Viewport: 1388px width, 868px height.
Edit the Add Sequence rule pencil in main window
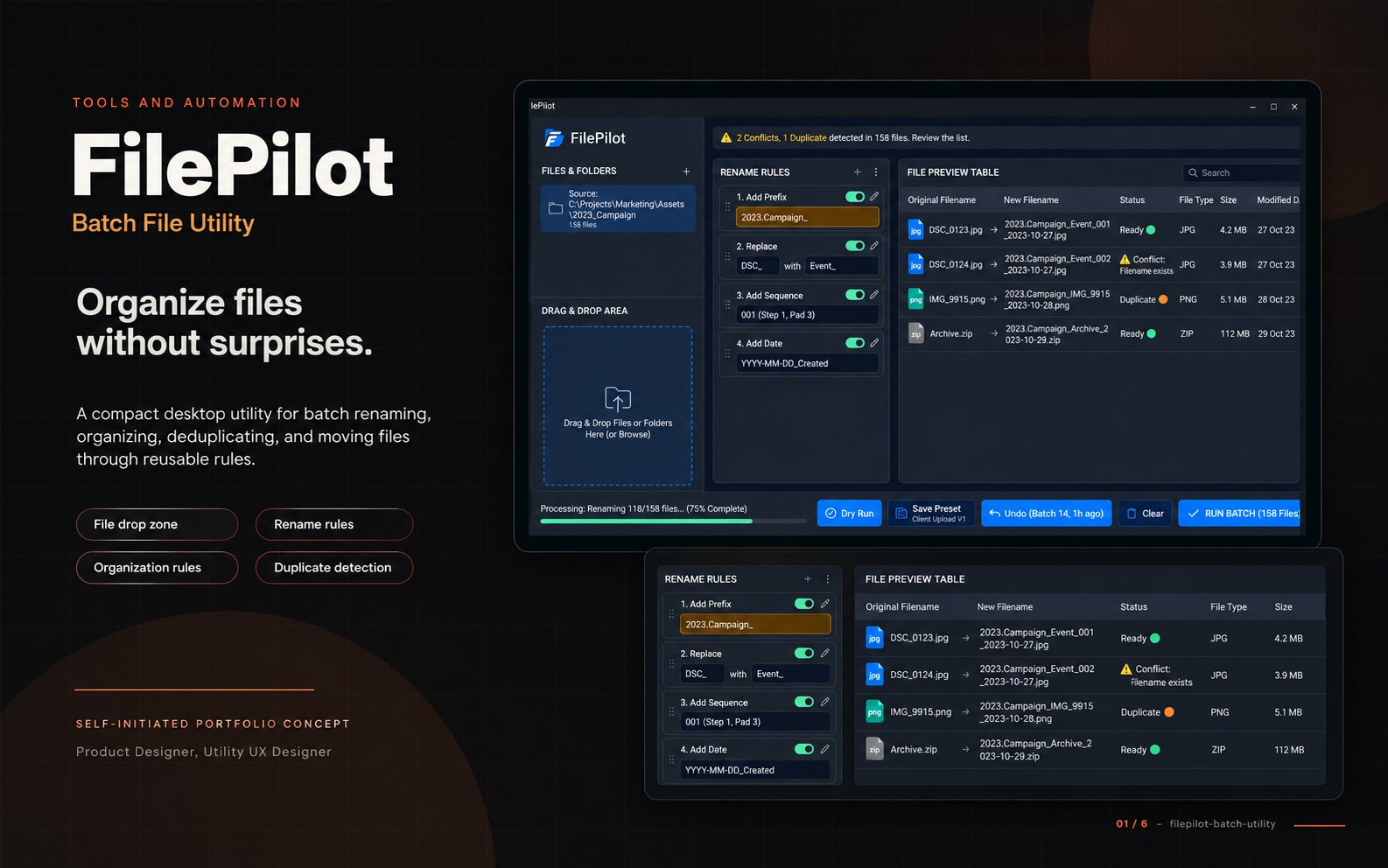pyautogui.click(x=873, y=295)
